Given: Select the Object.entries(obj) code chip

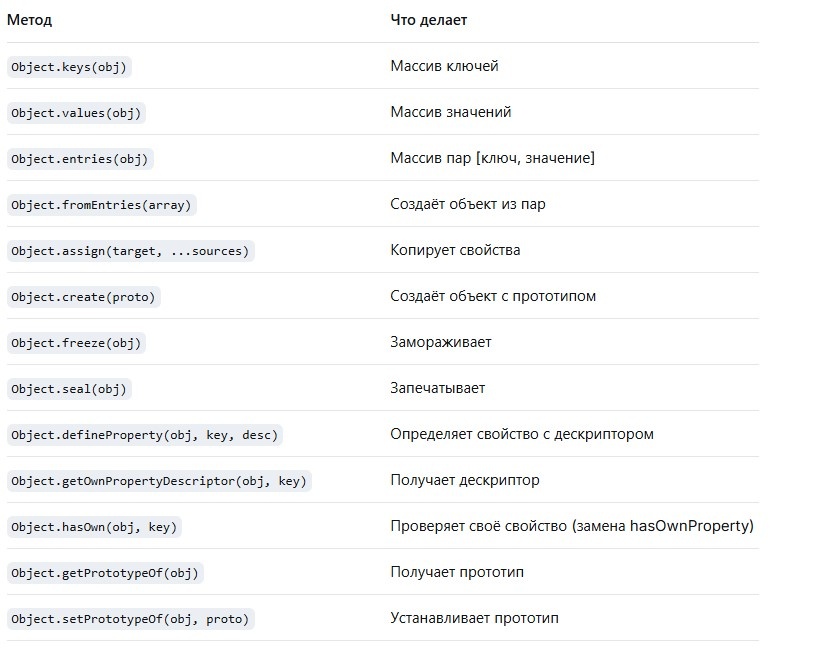Looking at the screenshot, I should pos(80,159).
